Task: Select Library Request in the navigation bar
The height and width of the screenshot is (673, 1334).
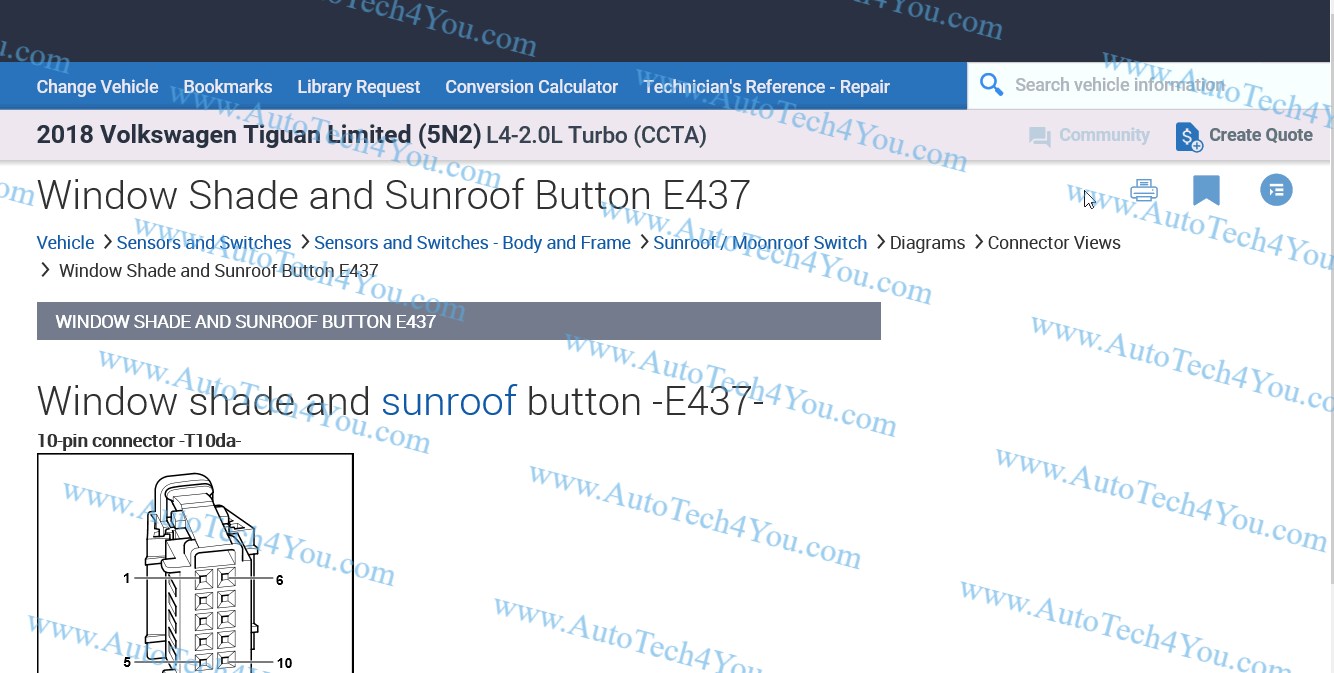Action: 358,87
